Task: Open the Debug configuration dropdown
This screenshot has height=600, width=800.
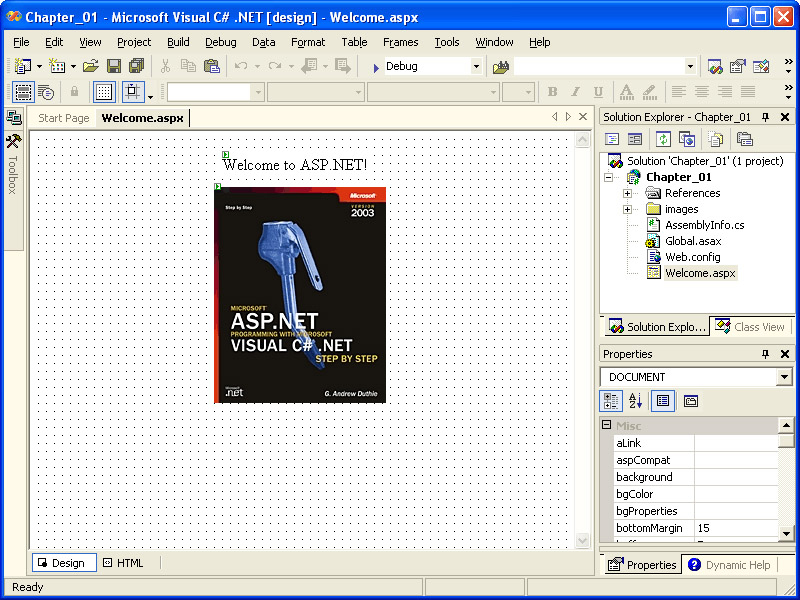Action: point(476,66)
